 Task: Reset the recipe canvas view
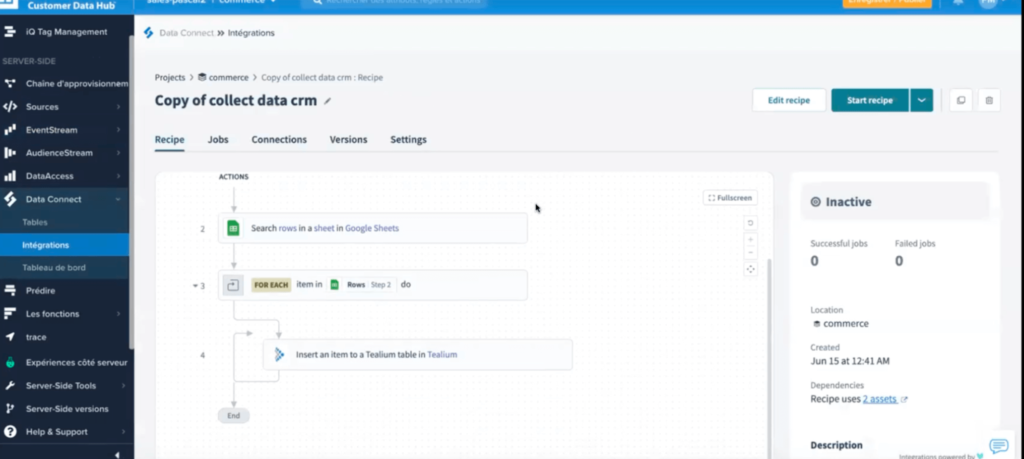(750, 222)
